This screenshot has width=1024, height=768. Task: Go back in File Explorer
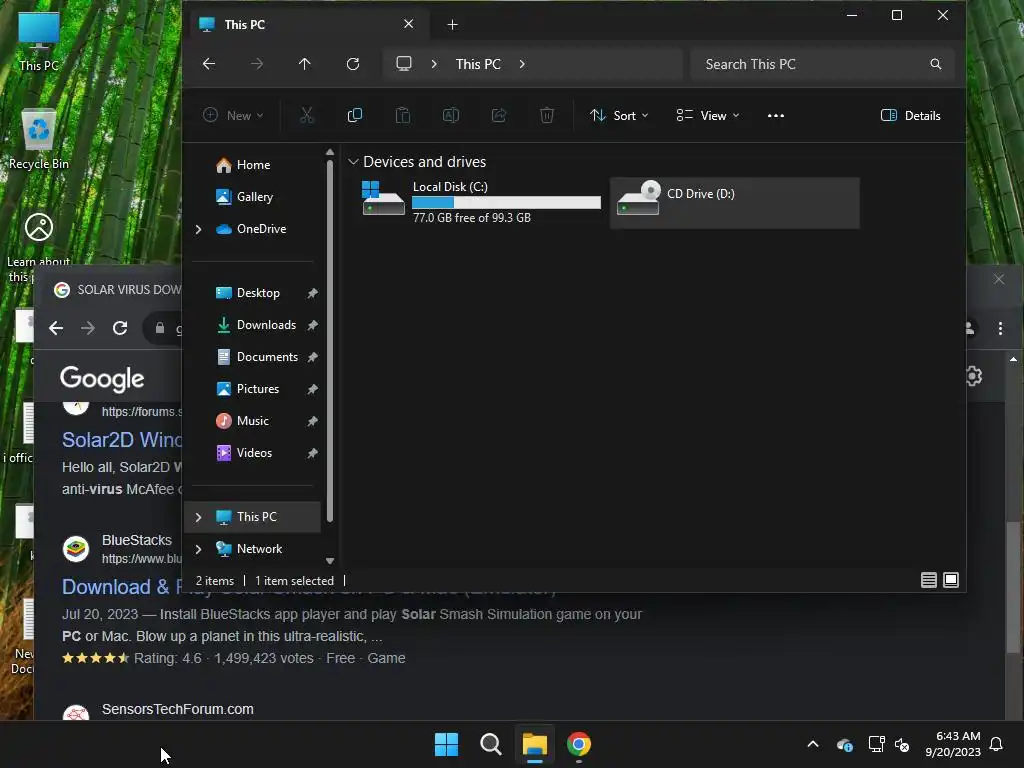[x=209, y=64]
